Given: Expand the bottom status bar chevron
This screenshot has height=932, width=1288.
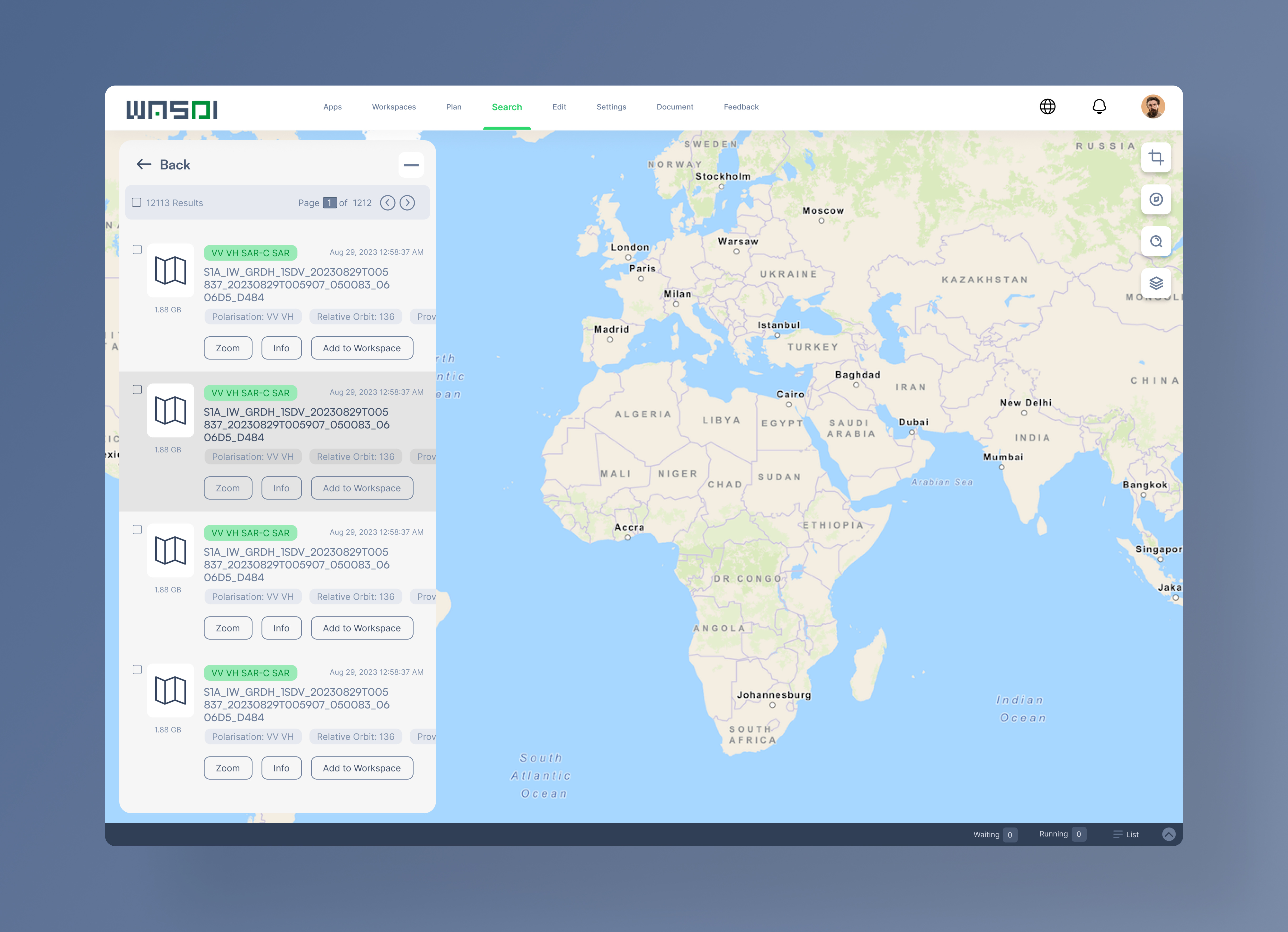Looking at the screenshot, I should [1168, 834].
